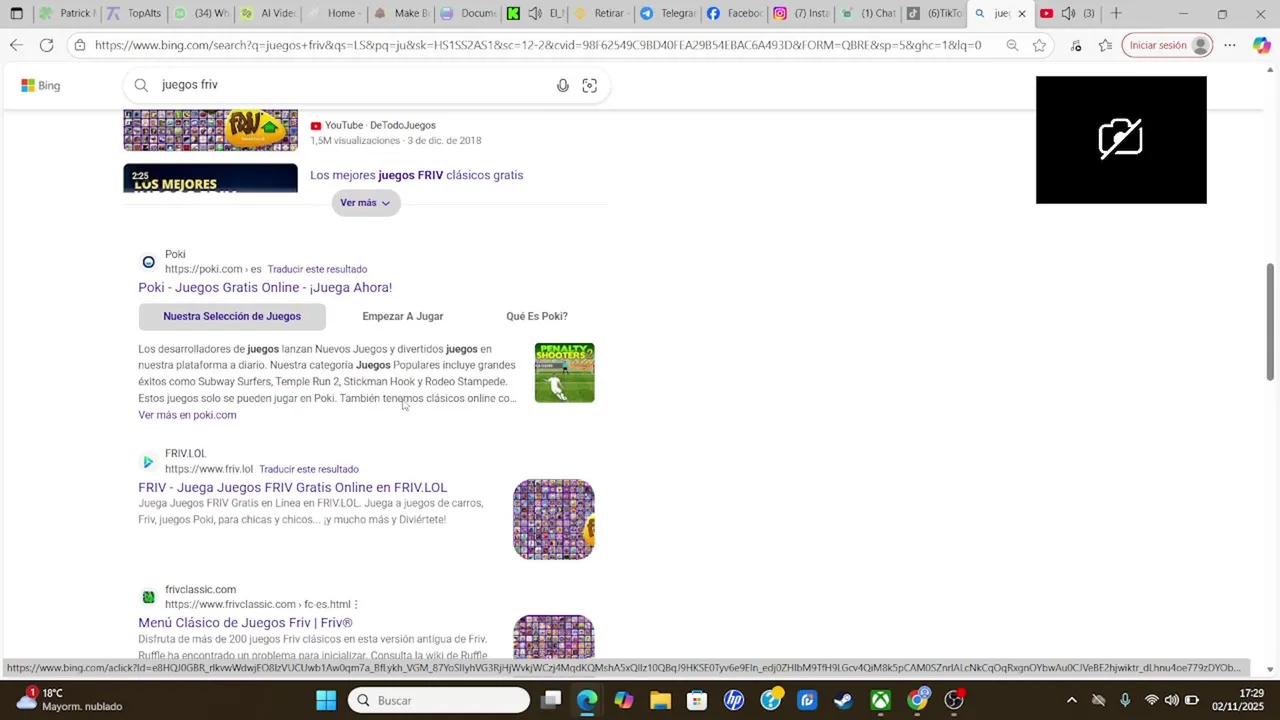Select Nuestra Selección de Juegos tab
Screen dimensions: 1280x720
[232, 317]
